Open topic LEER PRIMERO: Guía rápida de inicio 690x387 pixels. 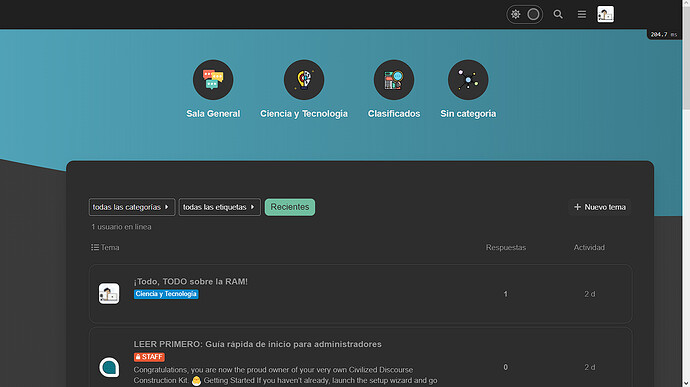tap(257, 344)
